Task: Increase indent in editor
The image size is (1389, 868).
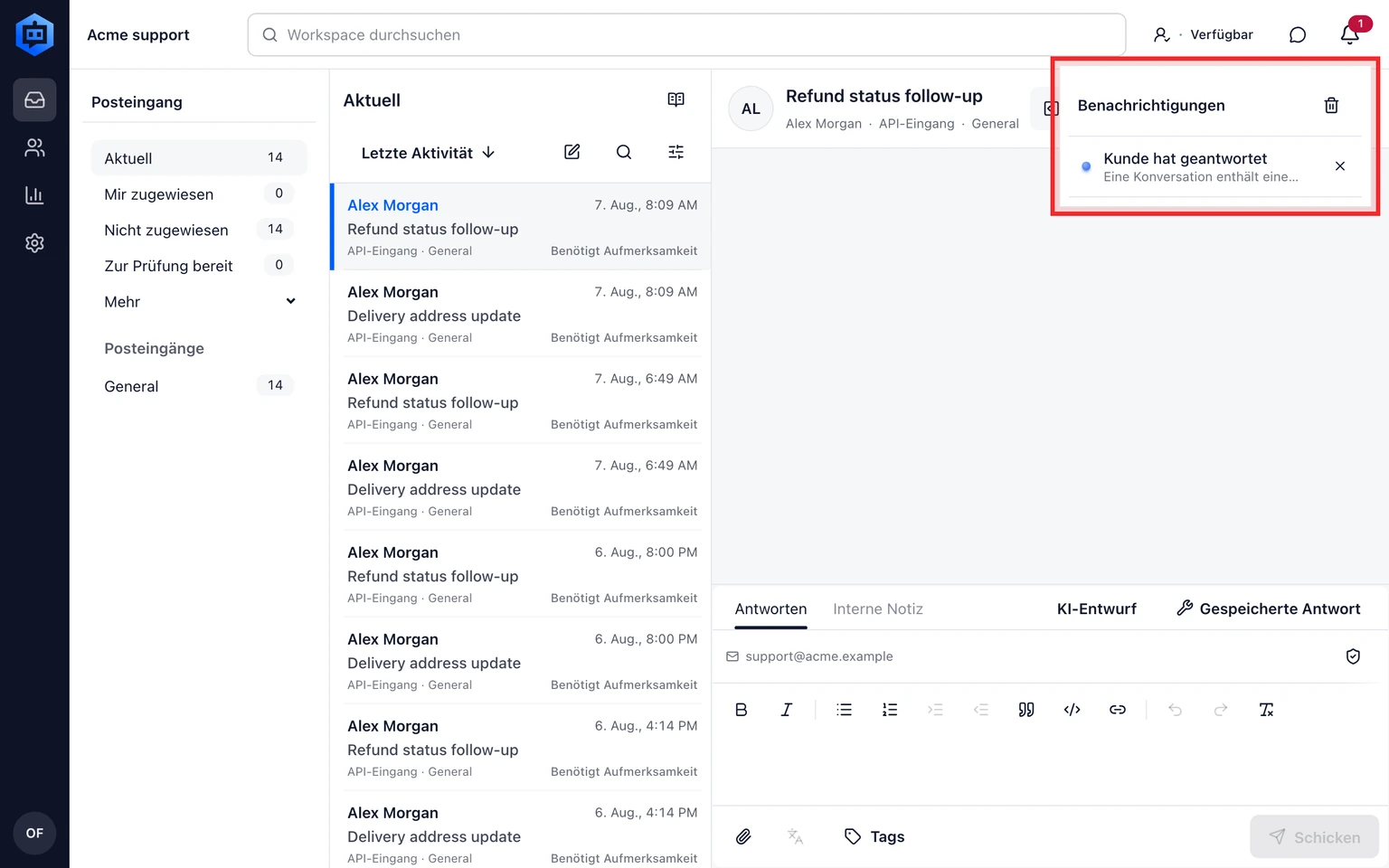Action: coord(935,710)
